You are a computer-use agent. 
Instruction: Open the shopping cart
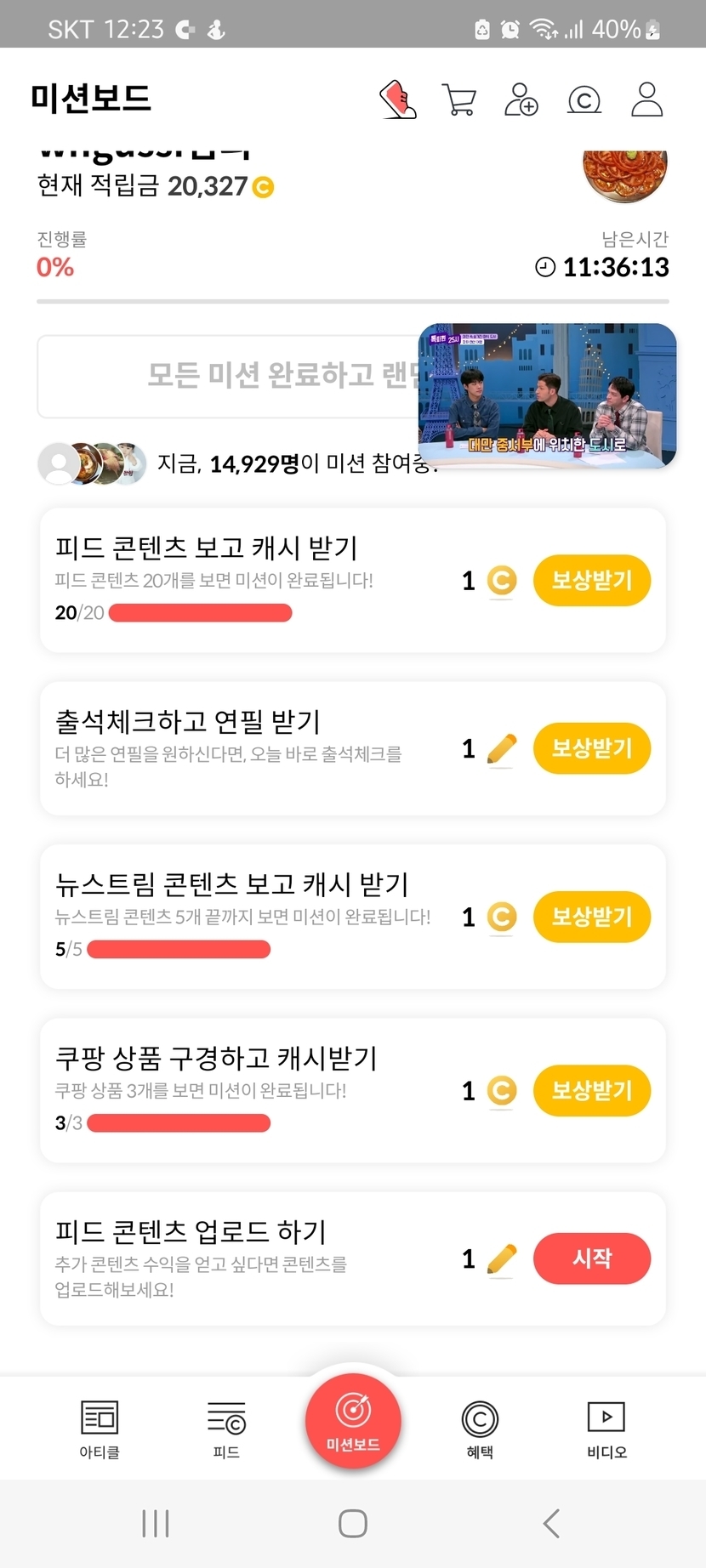tap(459, 99)
